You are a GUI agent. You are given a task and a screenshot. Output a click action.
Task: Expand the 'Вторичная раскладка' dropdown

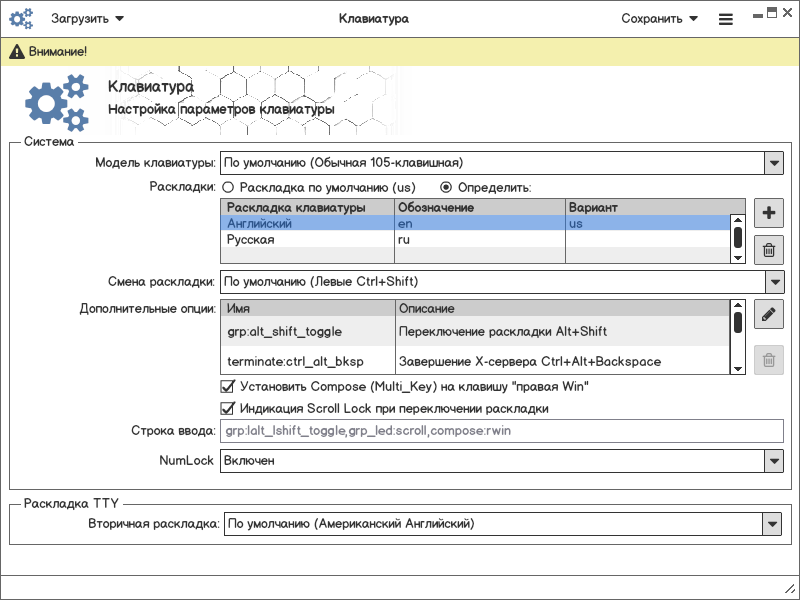click(x=771, y=523)
